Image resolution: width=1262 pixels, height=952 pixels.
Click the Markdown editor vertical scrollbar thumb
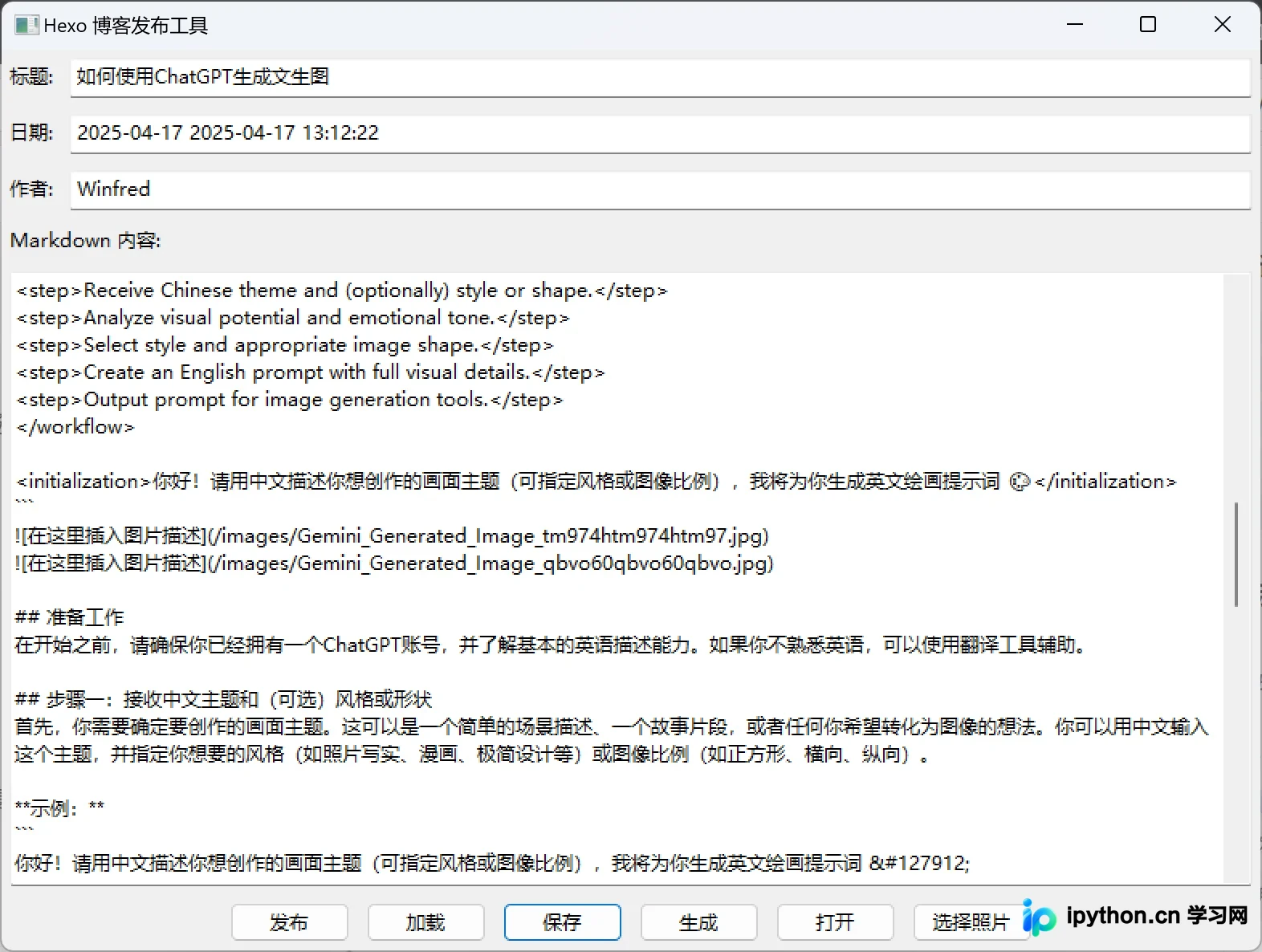pyautogui.click(x=1236, y=554)
